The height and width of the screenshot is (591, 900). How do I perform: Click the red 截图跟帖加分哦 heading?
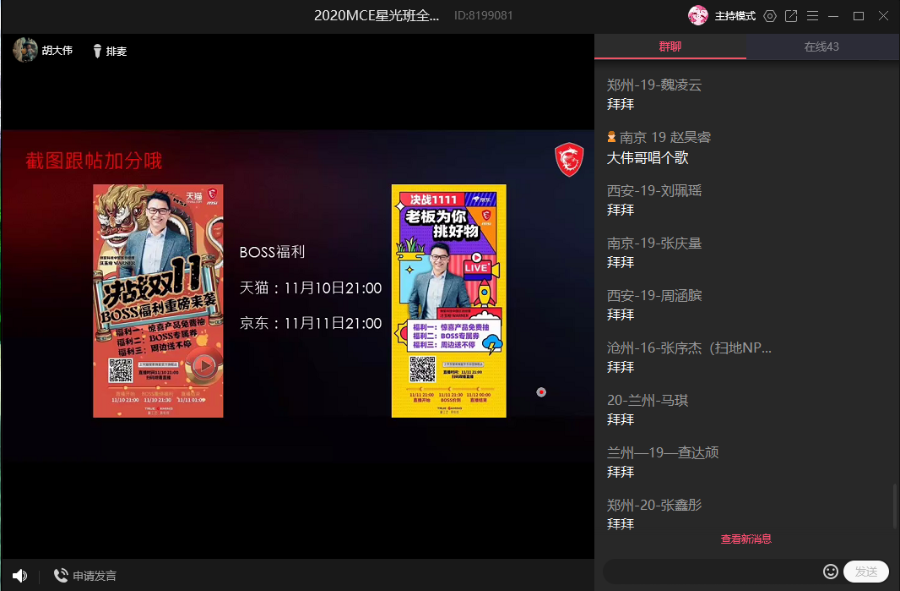pos(94,161)
